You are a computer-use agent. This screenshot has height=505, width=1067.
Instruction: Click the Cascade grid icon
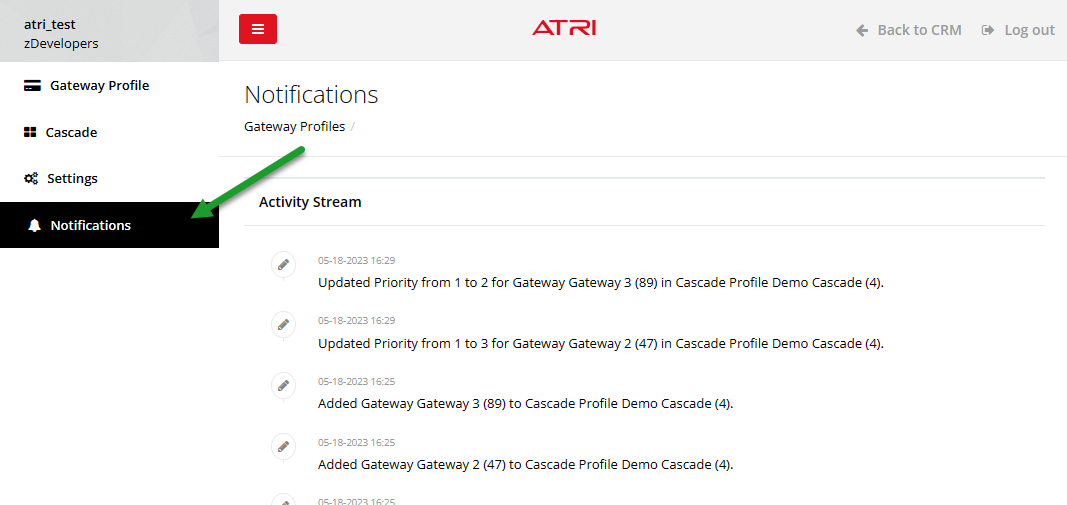coord(30,132)
